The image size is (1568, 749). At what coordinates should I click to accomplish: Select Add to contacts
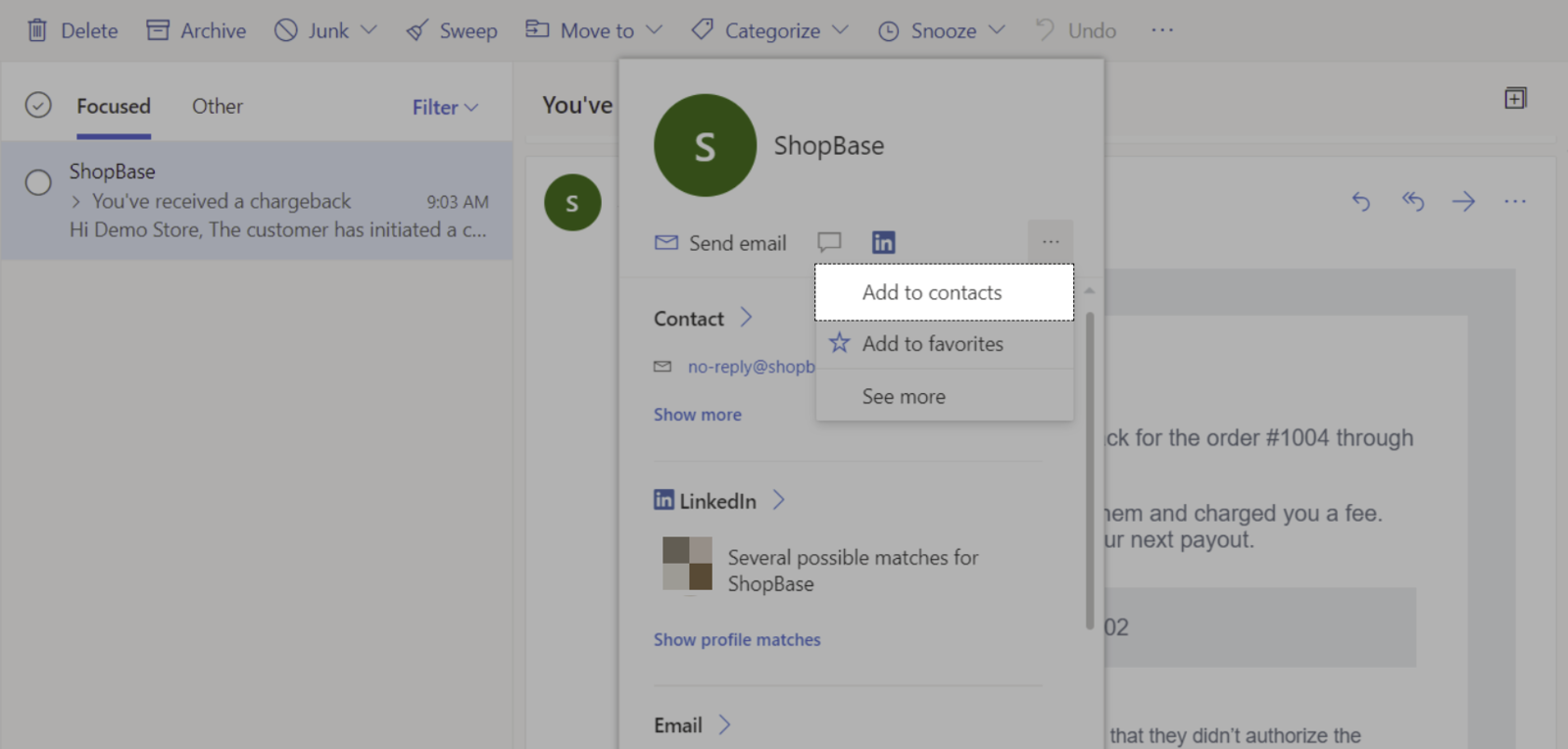(x=944, y=292)
